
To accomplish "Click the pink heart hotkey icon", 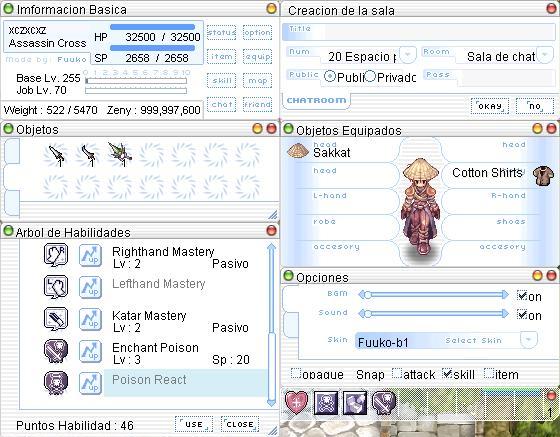I will [x=296, y=403].
